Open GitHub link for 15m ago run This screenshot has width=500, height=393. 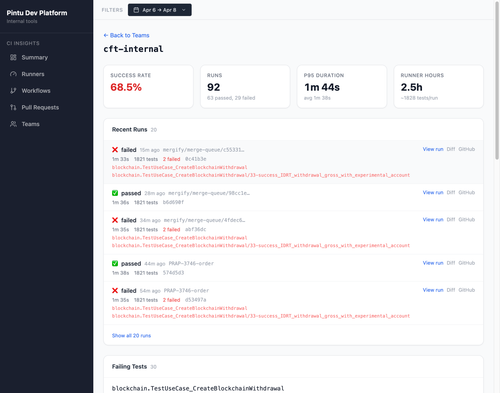click(x=467, y=149)
